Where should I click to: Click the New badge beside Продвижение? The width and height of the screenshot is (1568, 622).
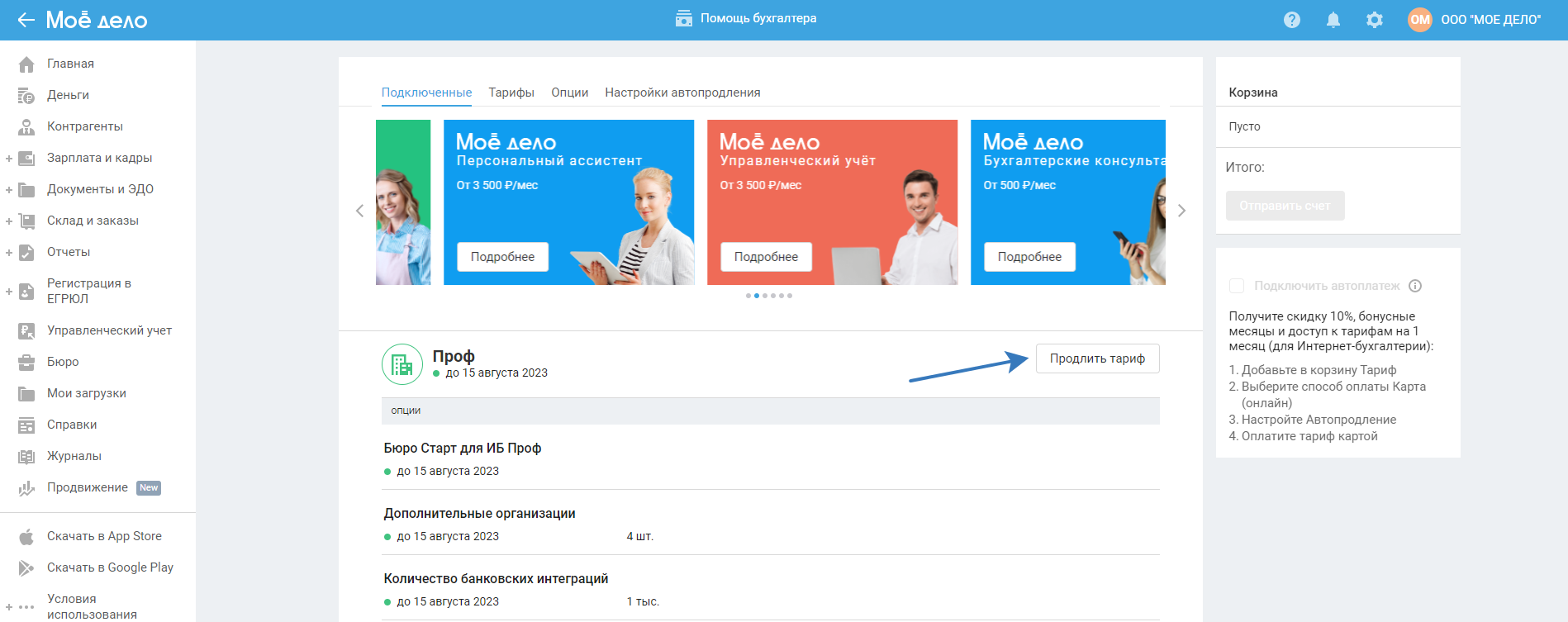click(x=149, y=488)
